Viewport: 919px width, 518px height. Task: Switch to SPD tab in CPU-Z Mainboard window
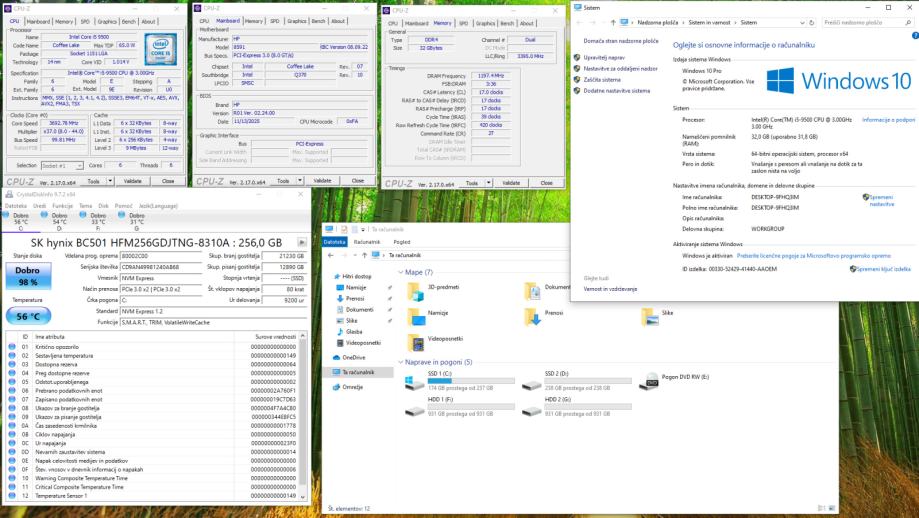point(275,21)
